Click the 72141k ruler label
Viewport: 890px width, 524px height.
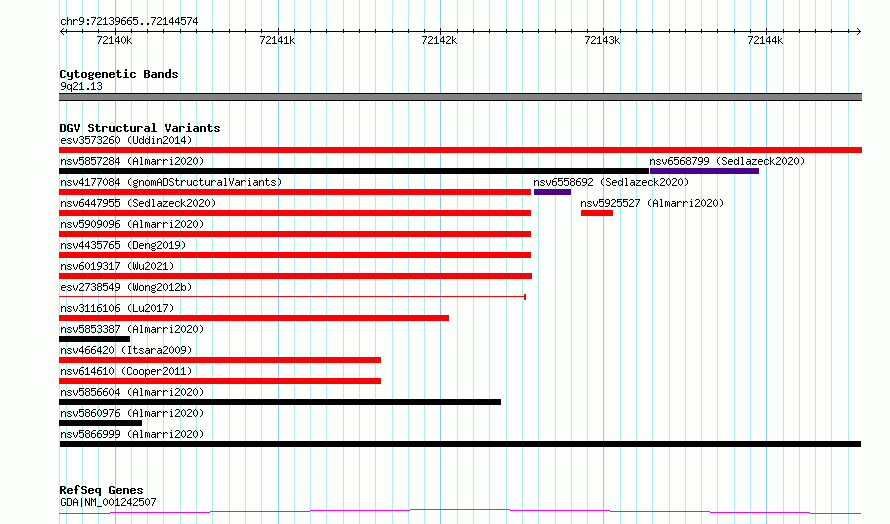tap(277, 40)
